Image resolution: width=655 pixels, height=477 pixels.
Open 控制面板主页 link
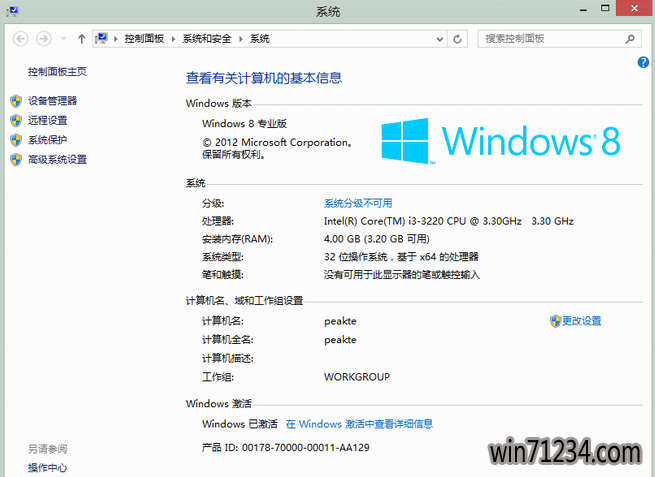point(57,72)
